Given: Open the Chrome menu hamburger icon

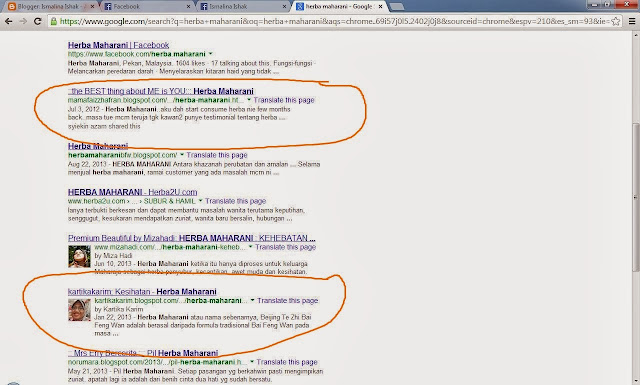Looking at the screenshot, I should click(631, 21).
